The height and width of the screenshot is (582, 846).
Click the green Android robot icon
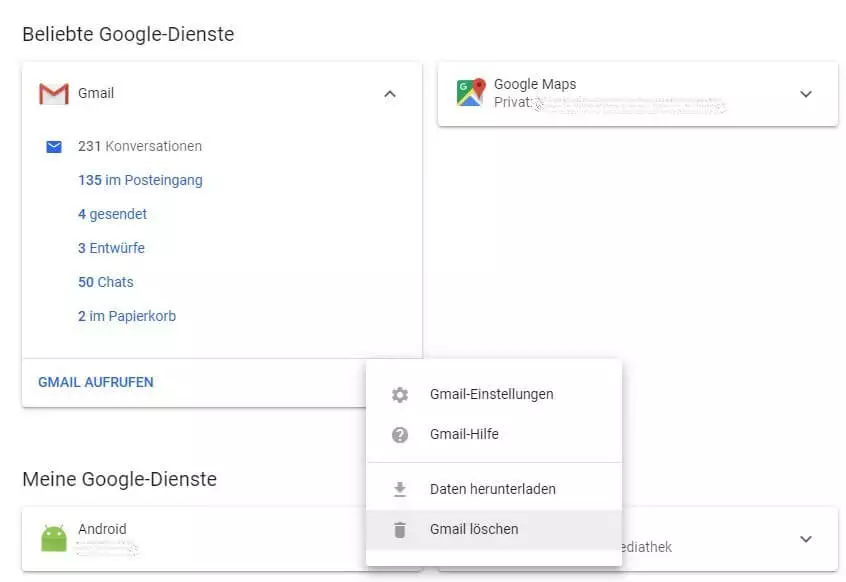[54, 538]
